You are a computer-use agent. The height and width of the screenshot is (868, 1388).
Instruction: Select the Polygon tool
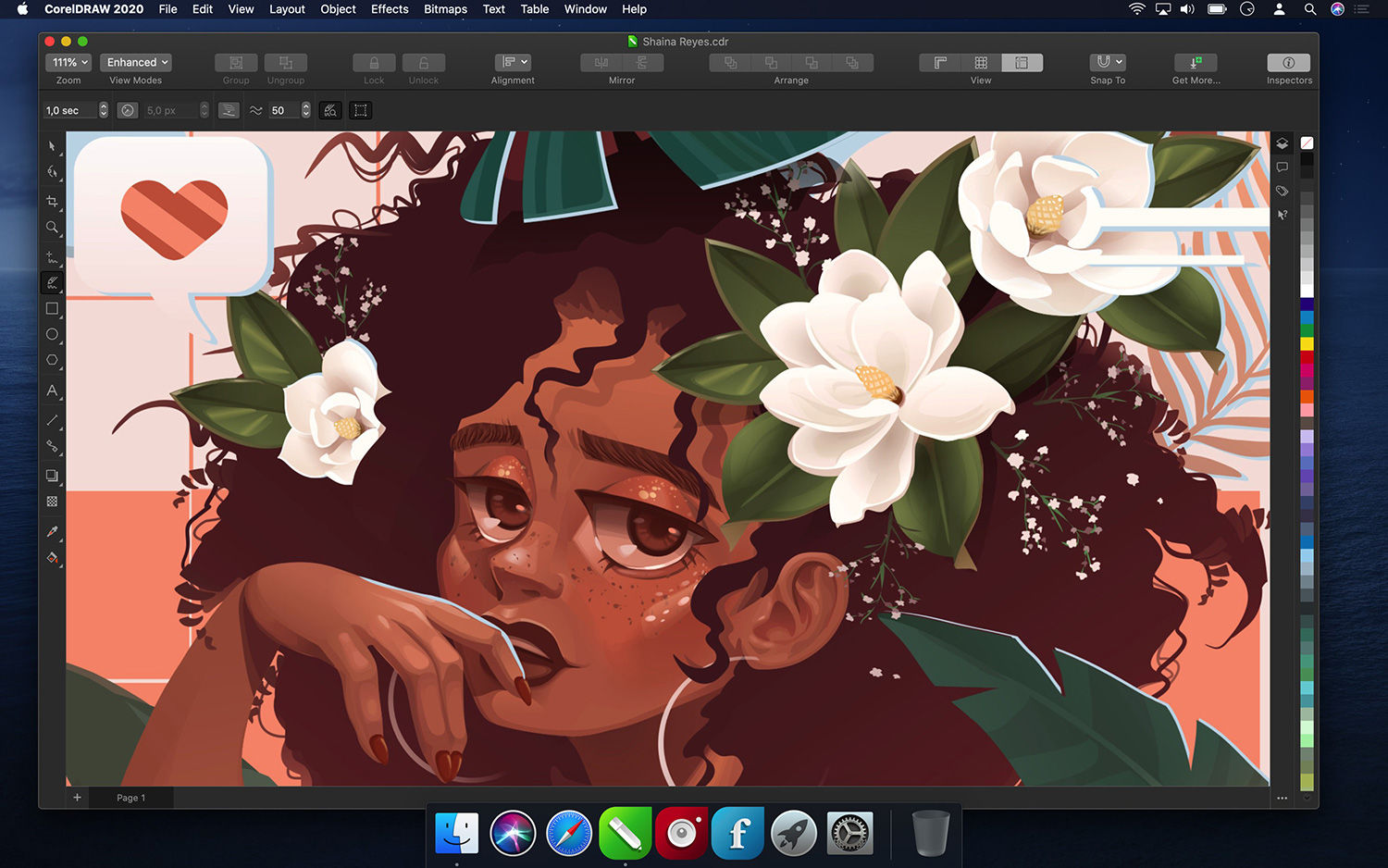[x=52, y=361]
